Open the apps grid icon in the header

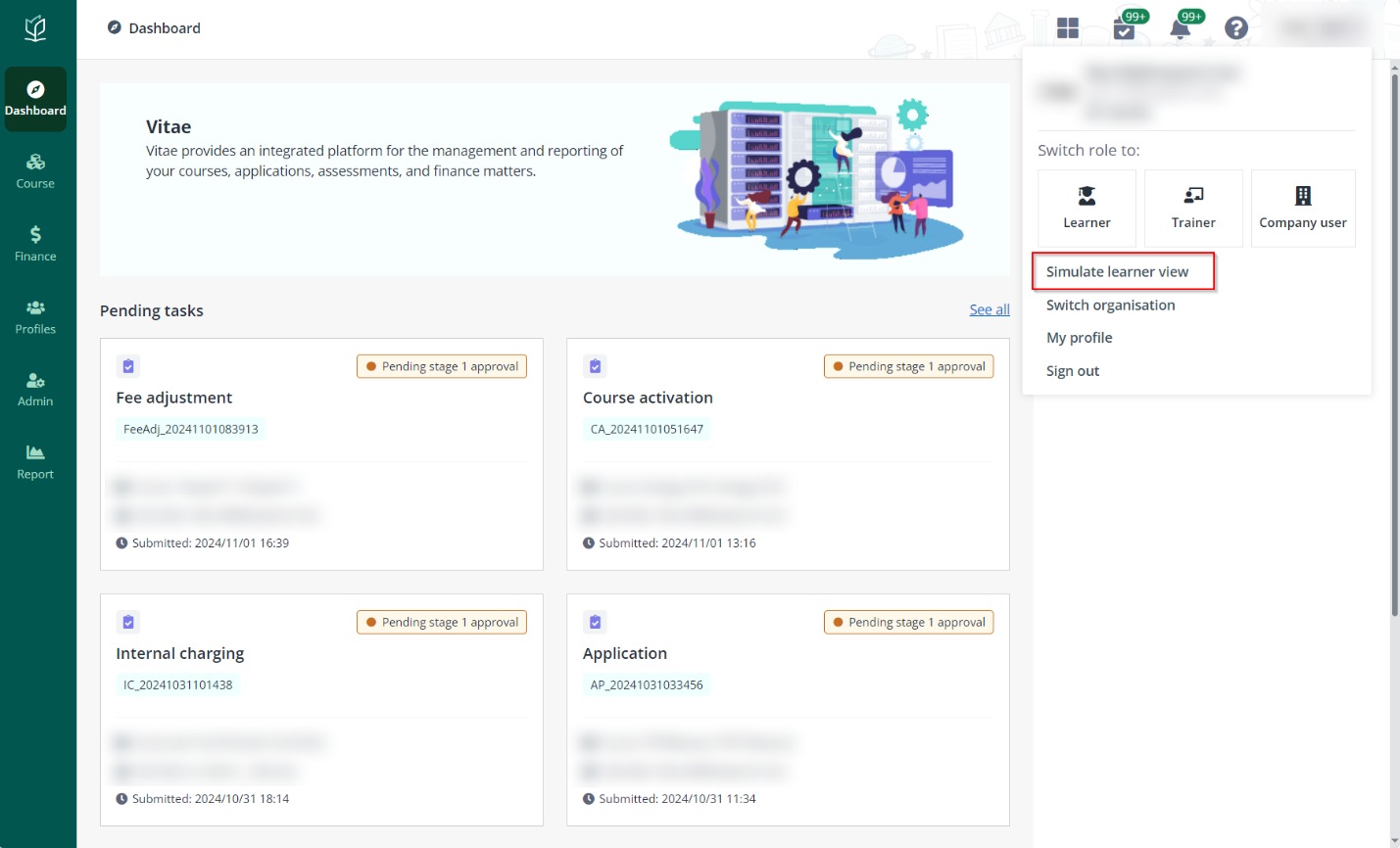[1068, 28]
